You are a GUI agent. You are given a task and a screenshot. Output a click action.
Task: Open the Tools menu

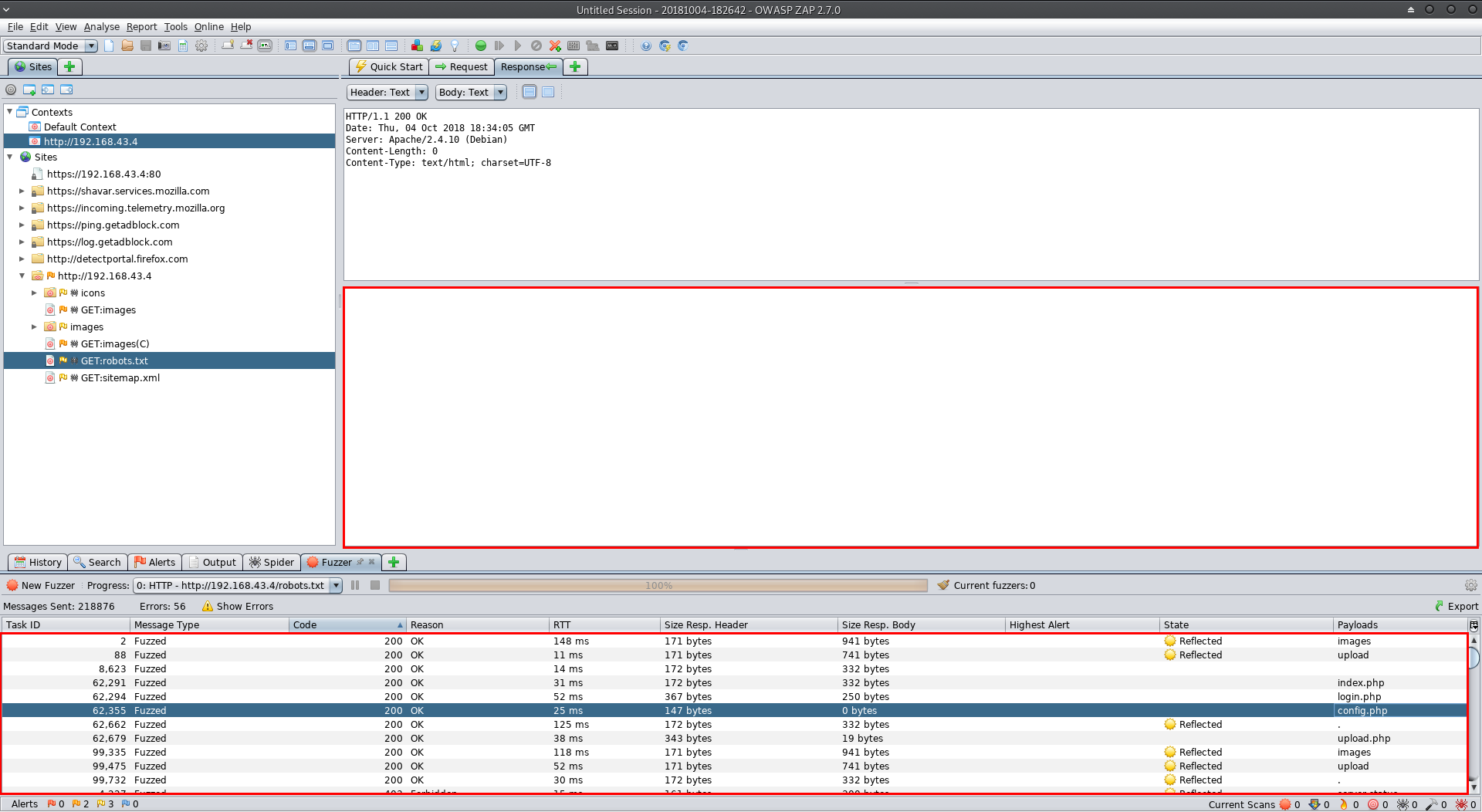(175, 26)
